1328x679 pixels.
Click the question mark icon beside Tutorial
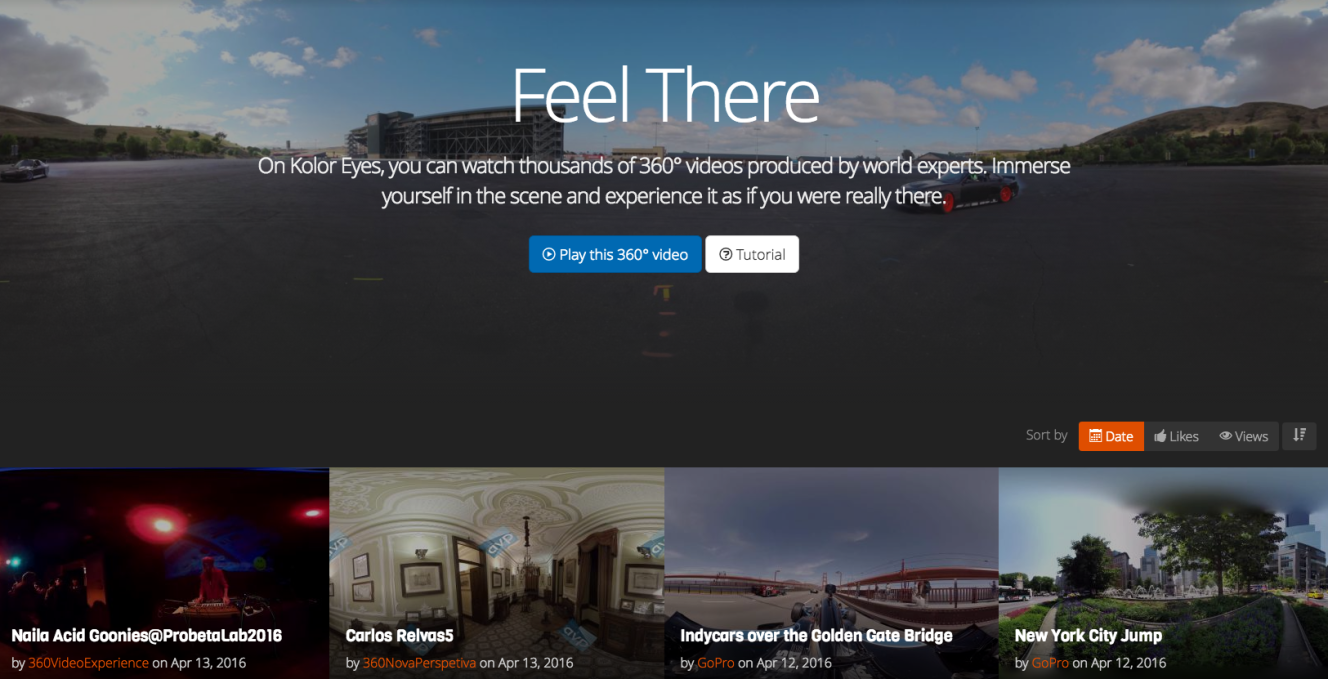pos(726,254)
